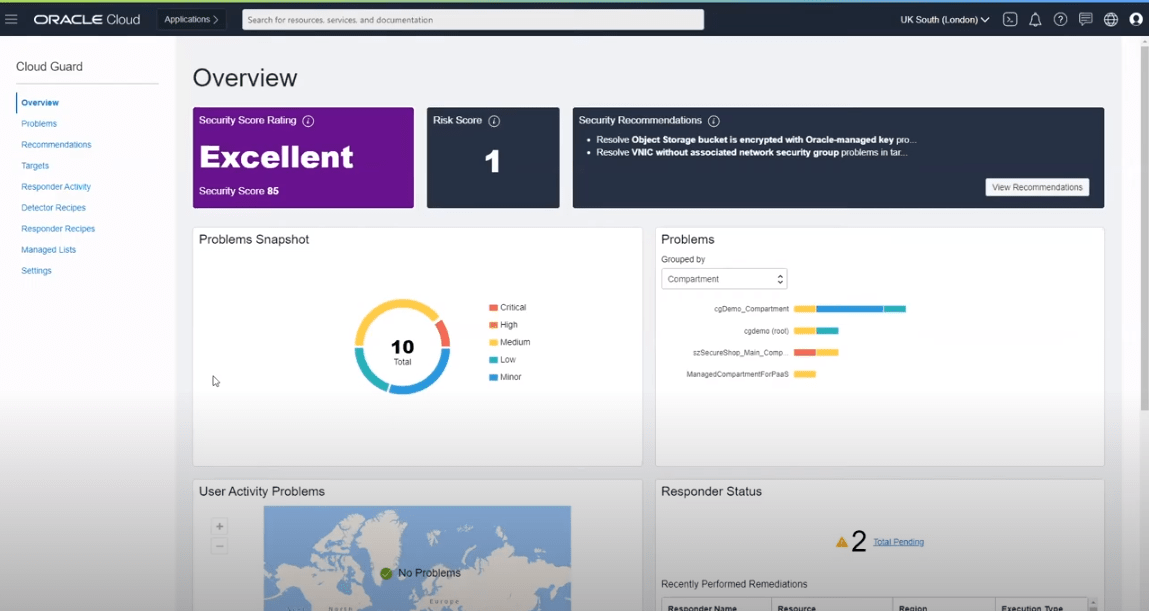Screen dimensions: 1149x611
Task: Click the szSecureShop_Main_Comp problems bar
Action: [816, 352]
